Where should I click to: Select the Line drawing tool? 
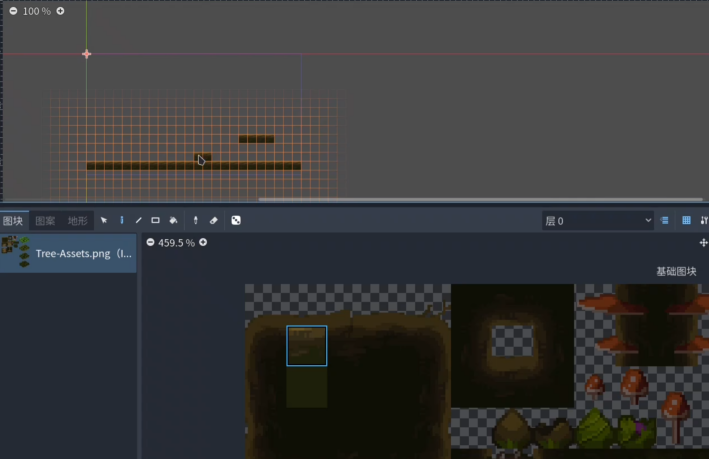click(x=139, y=220)
